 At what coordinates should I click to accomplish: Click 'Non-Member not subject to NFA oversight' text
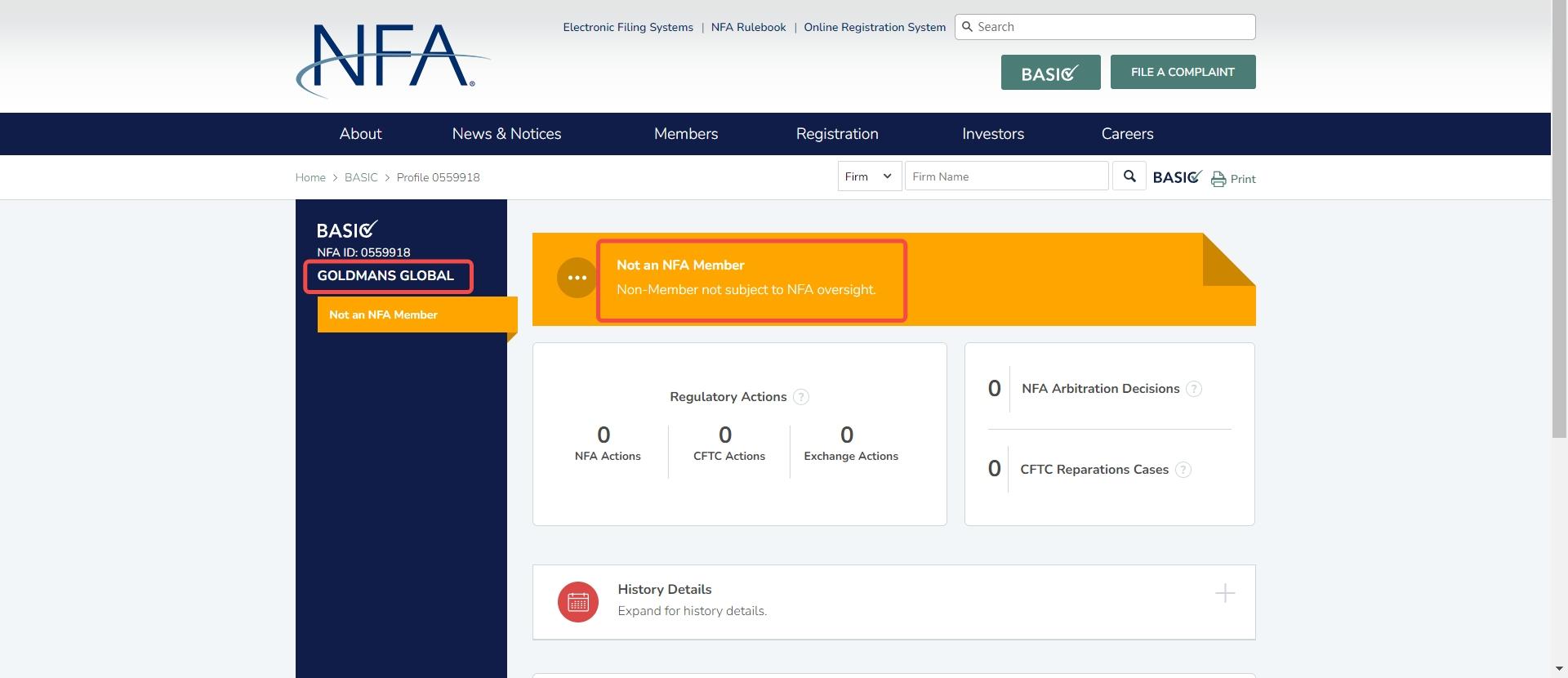(x=746, y=290)
